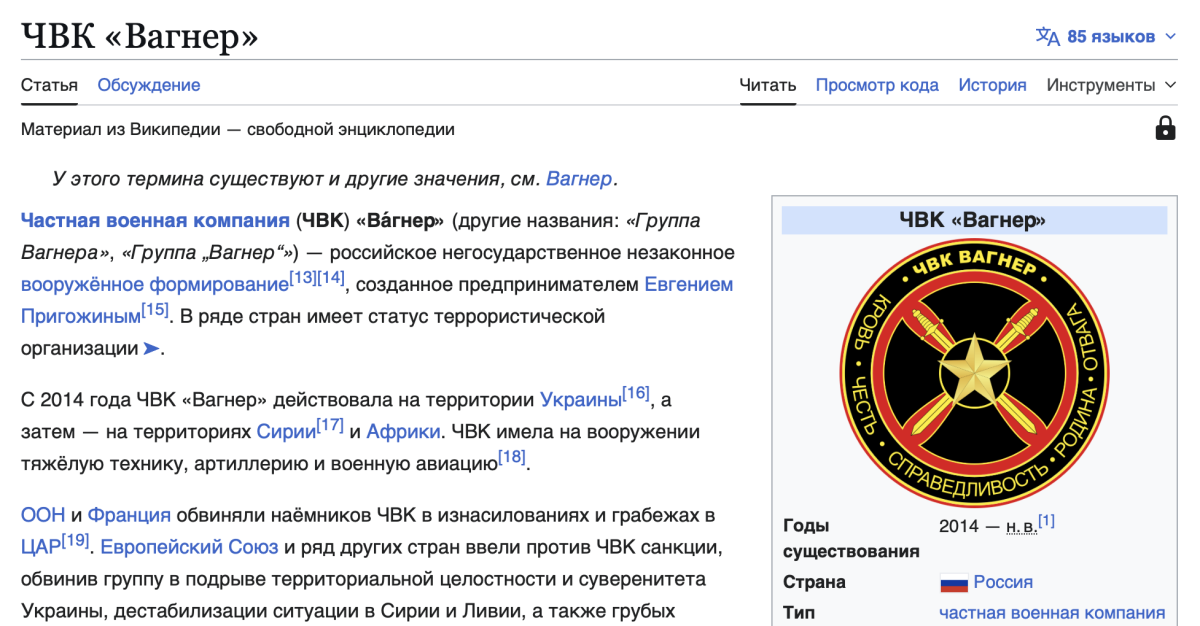The height and width of the screenshot is (626, 1200).
Task: Click the Страна infobox label
Action: pyautogui.click(x=814, y=582)
